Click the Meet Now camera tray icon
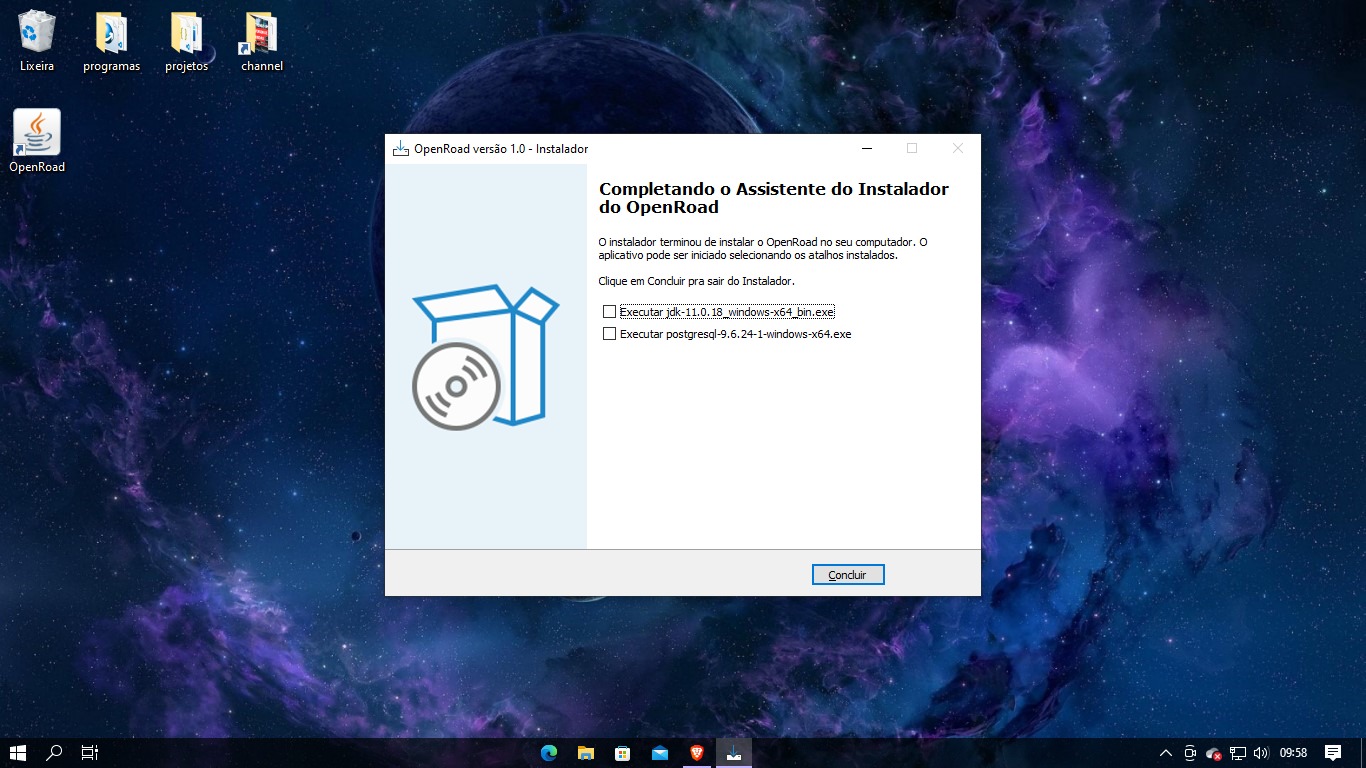Viewport: 1366px width, 768px height. tap(1190, 753)
